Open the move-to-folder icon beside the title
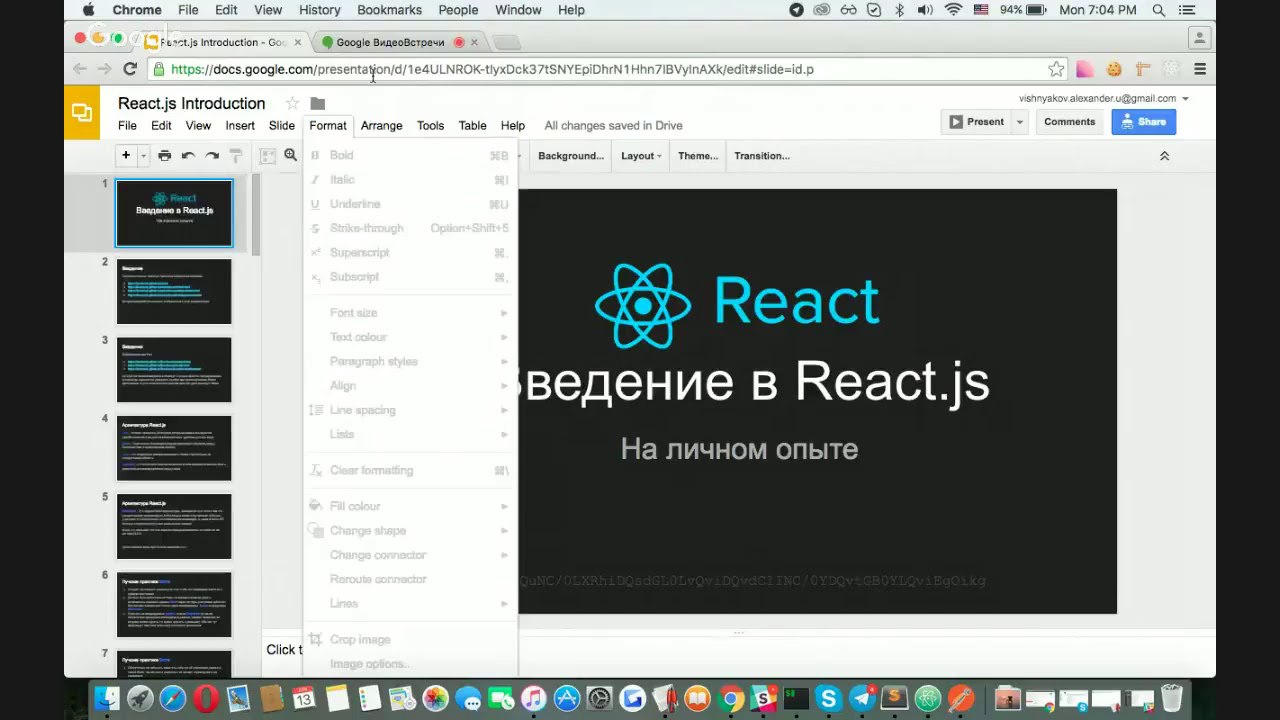The width and height of the screenshot is (1280, 720). pyautogui.click(x=318, y=103)
